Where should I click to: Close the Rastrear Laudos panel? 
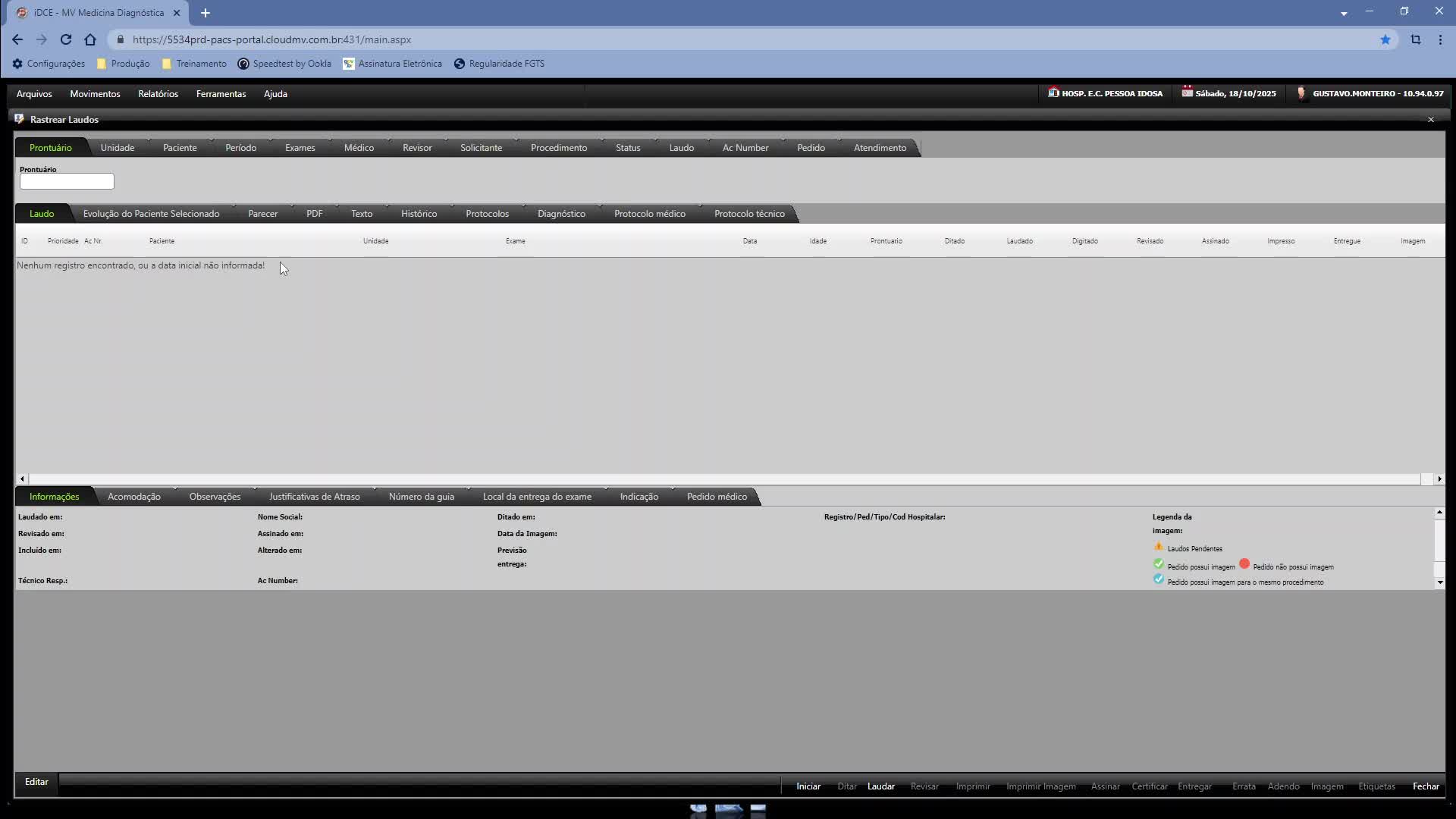click(1430, 120)
